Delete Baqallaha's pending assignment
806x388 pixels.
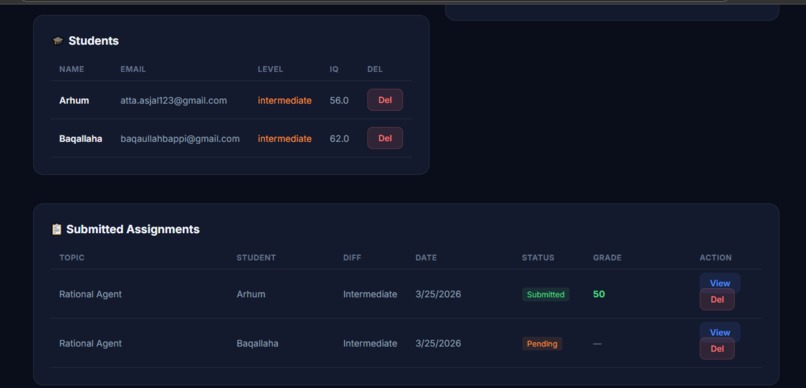717,349
